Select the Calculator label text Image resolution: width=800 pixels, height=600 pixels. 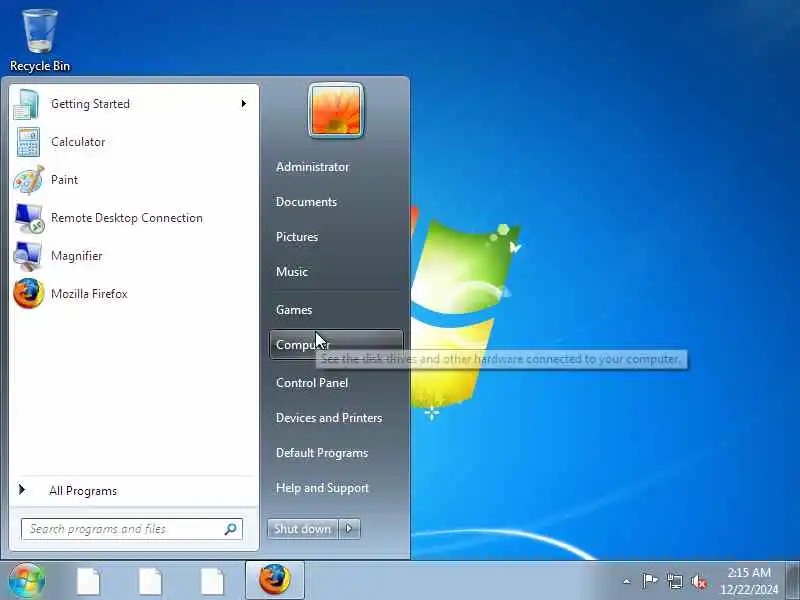click(x=78, y=142)
